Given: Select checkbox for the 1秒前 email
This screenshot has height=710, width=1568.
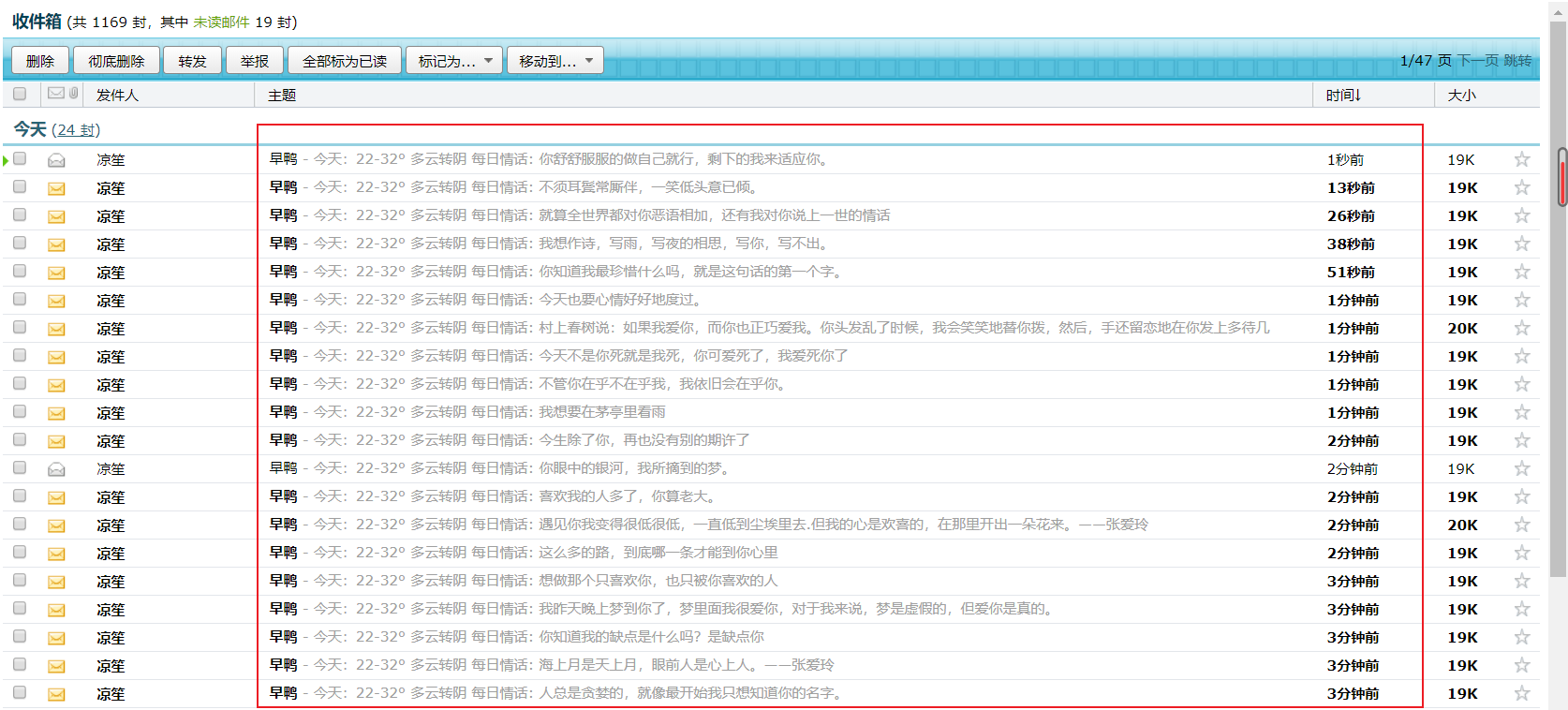Looking at the screenshot, I should point(20,159).
